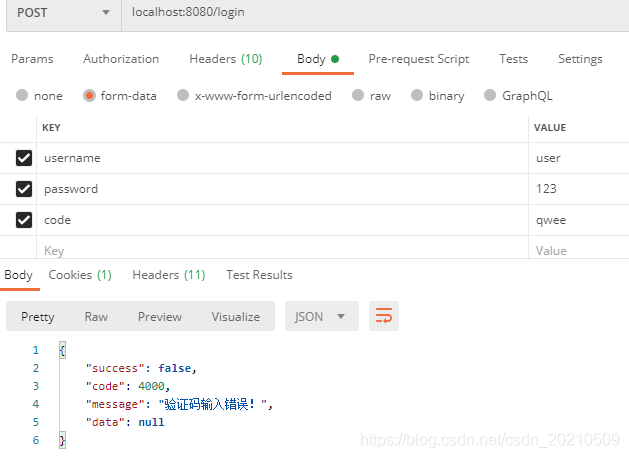This screenshot has height=458, width=629.
Task: Click the empty Key placeholder field
Action: [x=282, y=247]
